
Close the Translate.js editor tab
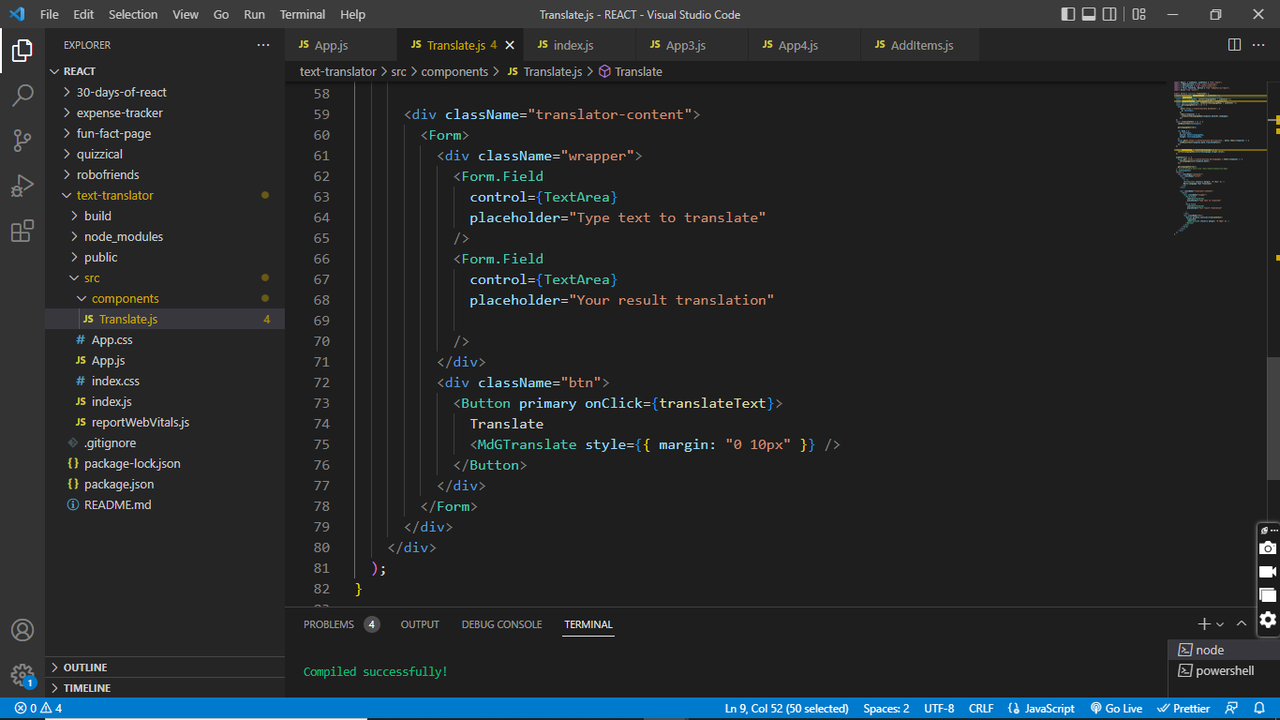pos(509,45)
